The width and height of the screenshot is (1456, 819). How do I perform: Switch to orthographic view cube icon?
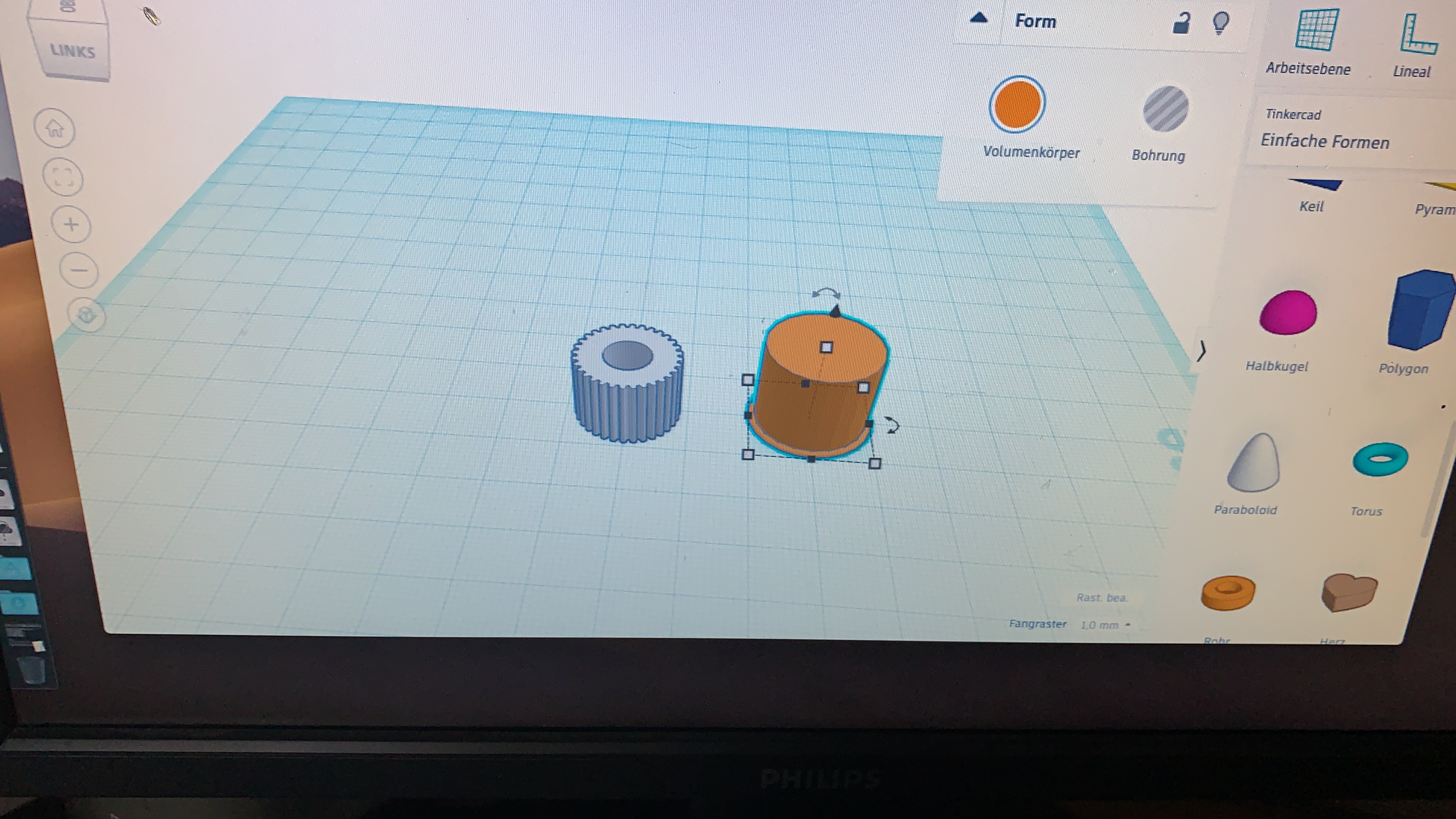[86, 314]
